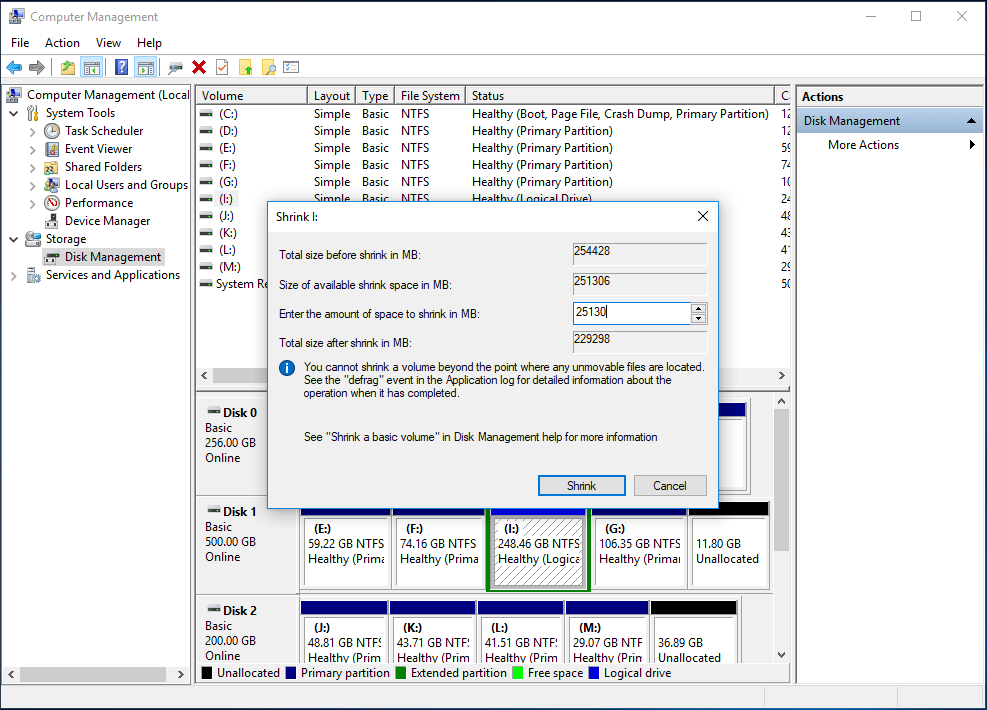This screenshot has height=710, width=987.
Task: Click the Back navigation arrow
Action: [x=14, y=67]
